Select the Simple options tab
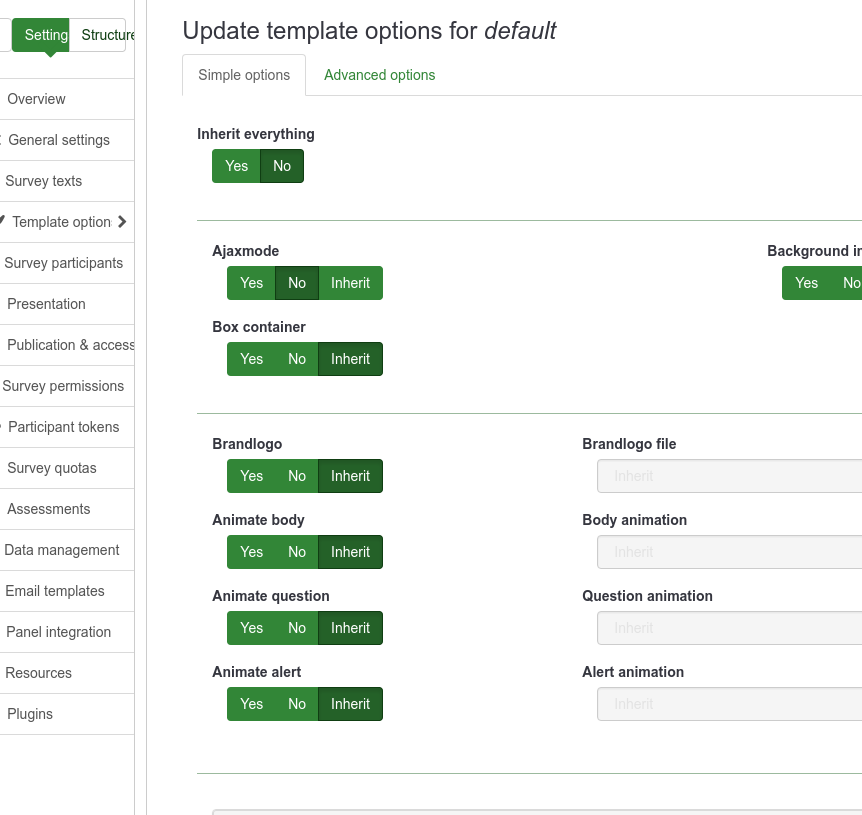The height and width of the screenshot is (815, 862). pos(244,75)
